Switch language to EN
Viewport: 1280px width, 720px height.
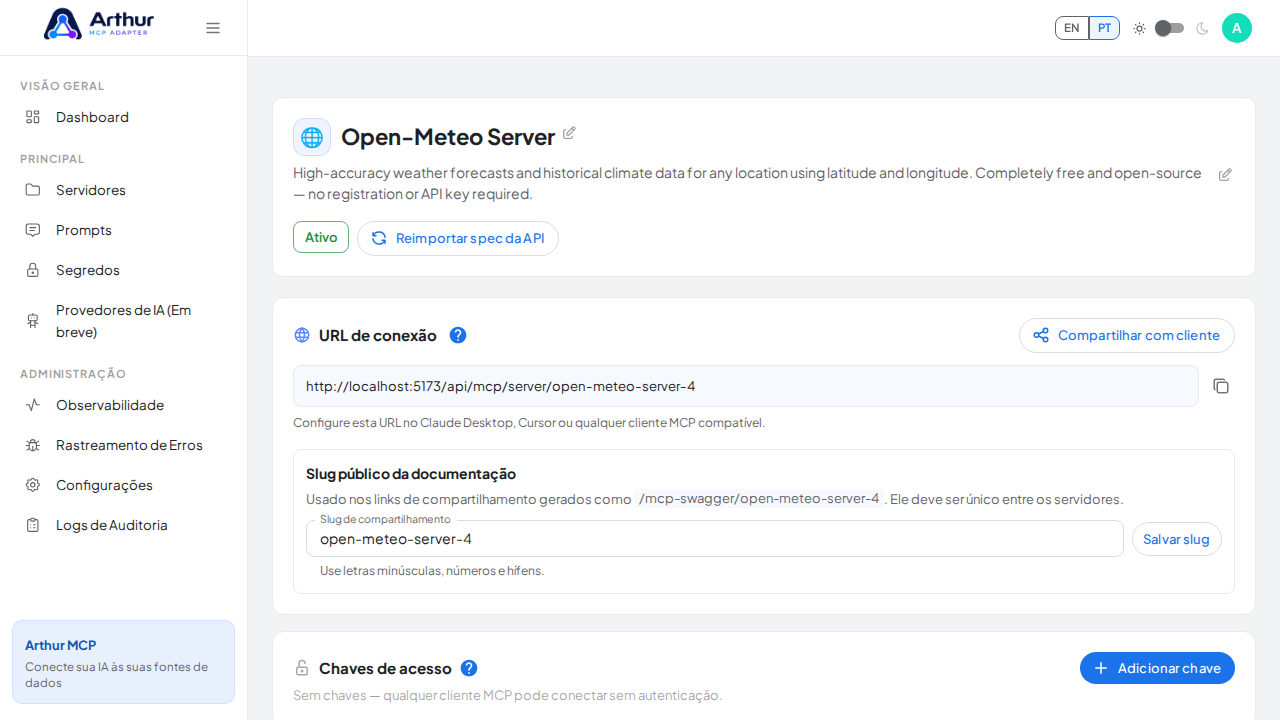(x=1072, y=28)
